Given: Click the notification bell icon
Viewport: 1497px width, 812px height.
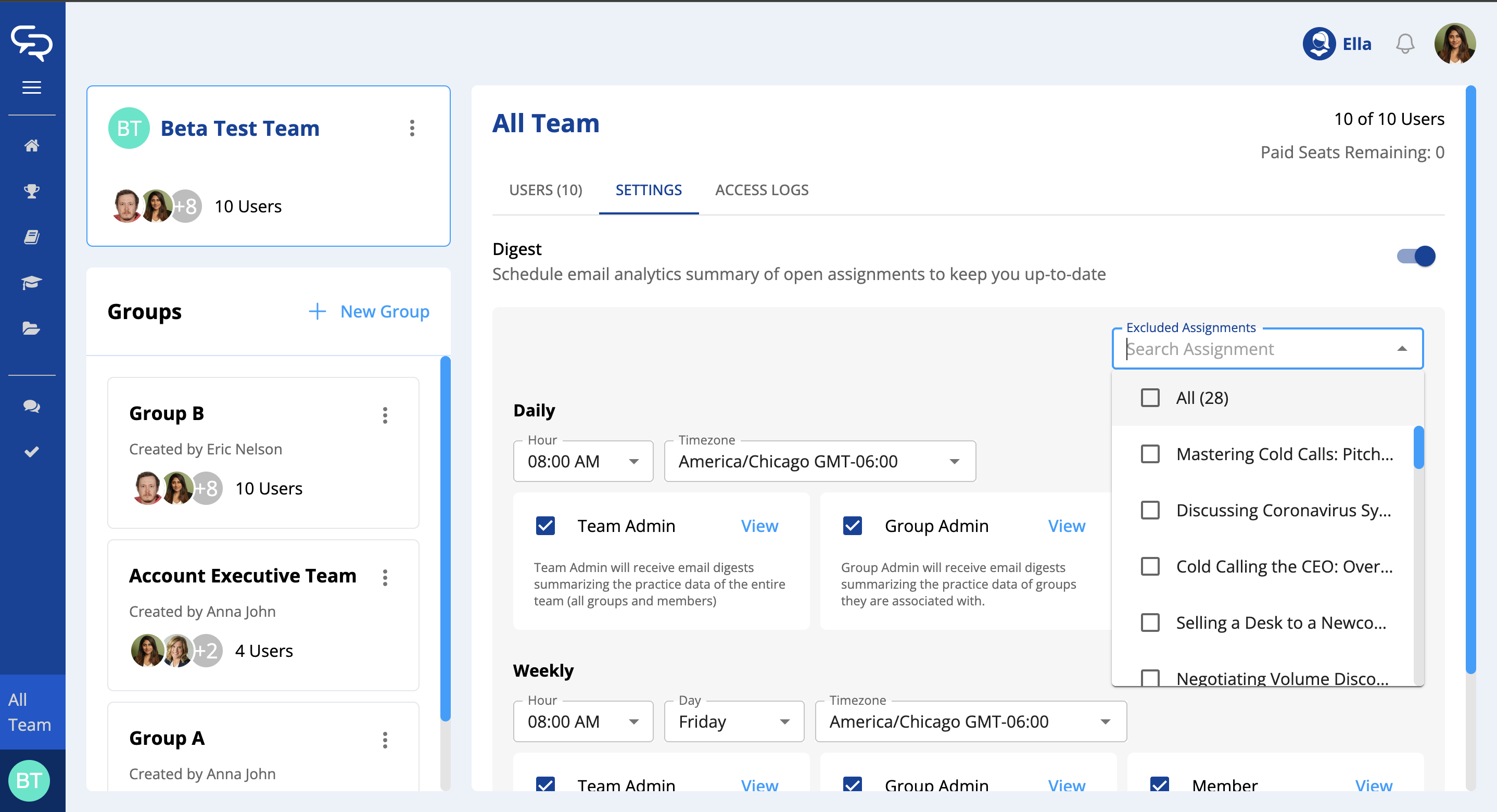Looking at the screenshot, I should pyautogui.click(x=1404, y=44).
